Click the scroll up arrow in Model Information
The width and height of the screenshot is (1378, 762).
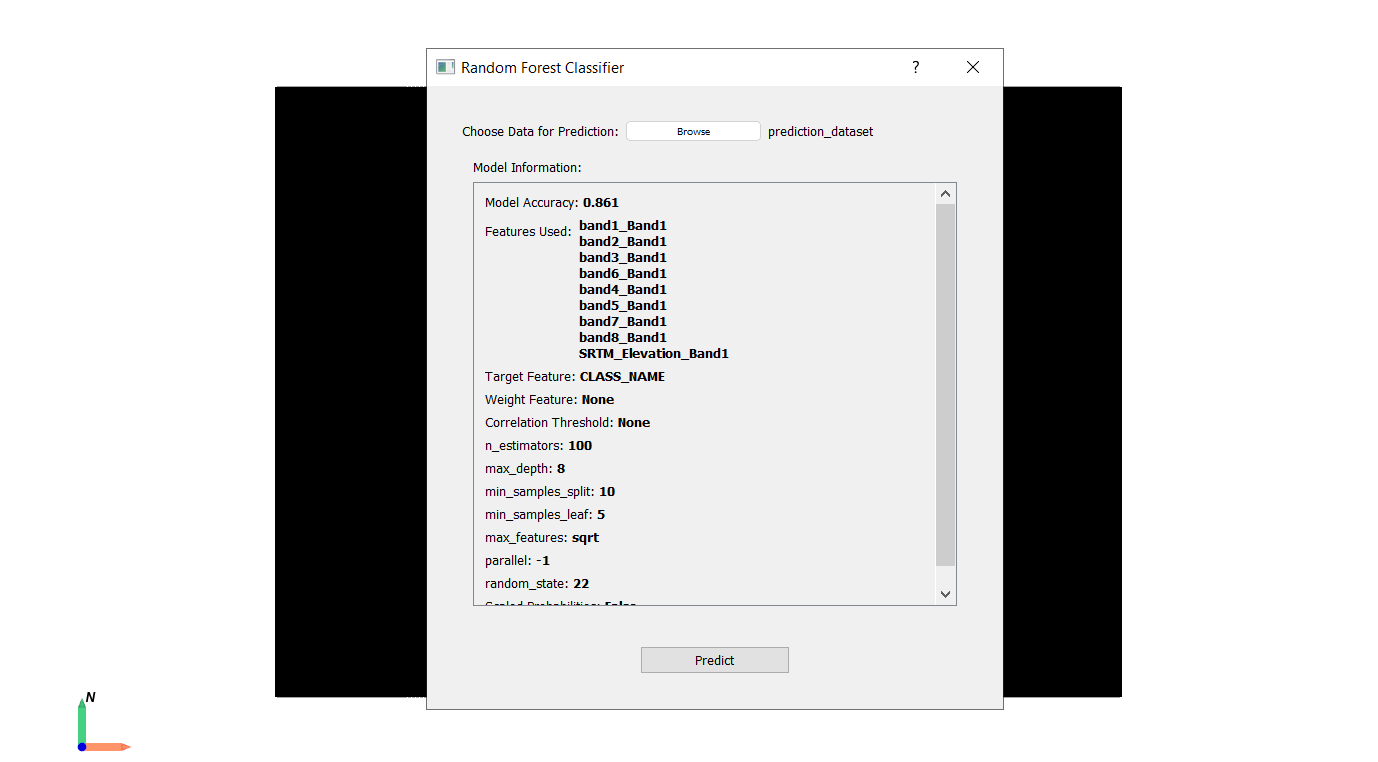[945, 194]
